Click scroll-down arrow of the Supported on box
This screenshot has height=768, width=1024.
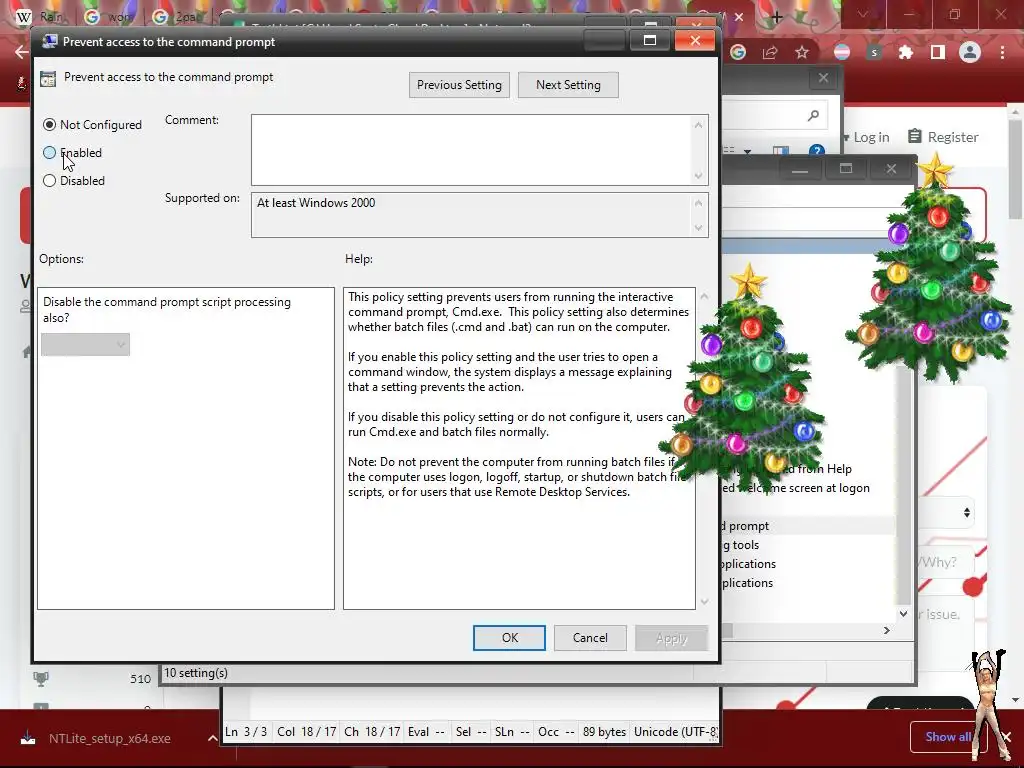pyautogui.click(x=699, y=227)
